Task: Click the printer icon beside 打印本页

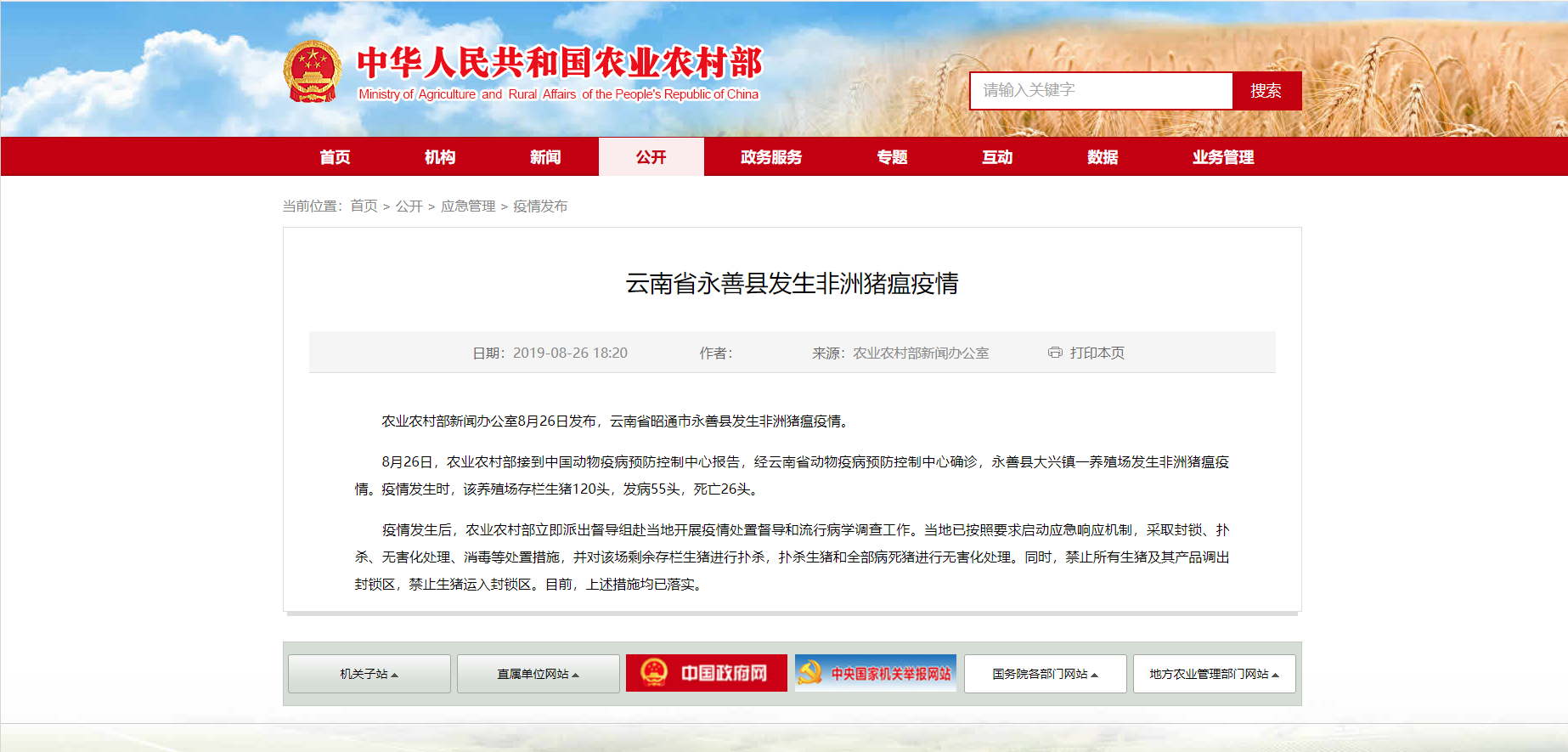Action: click(1055, 353)
